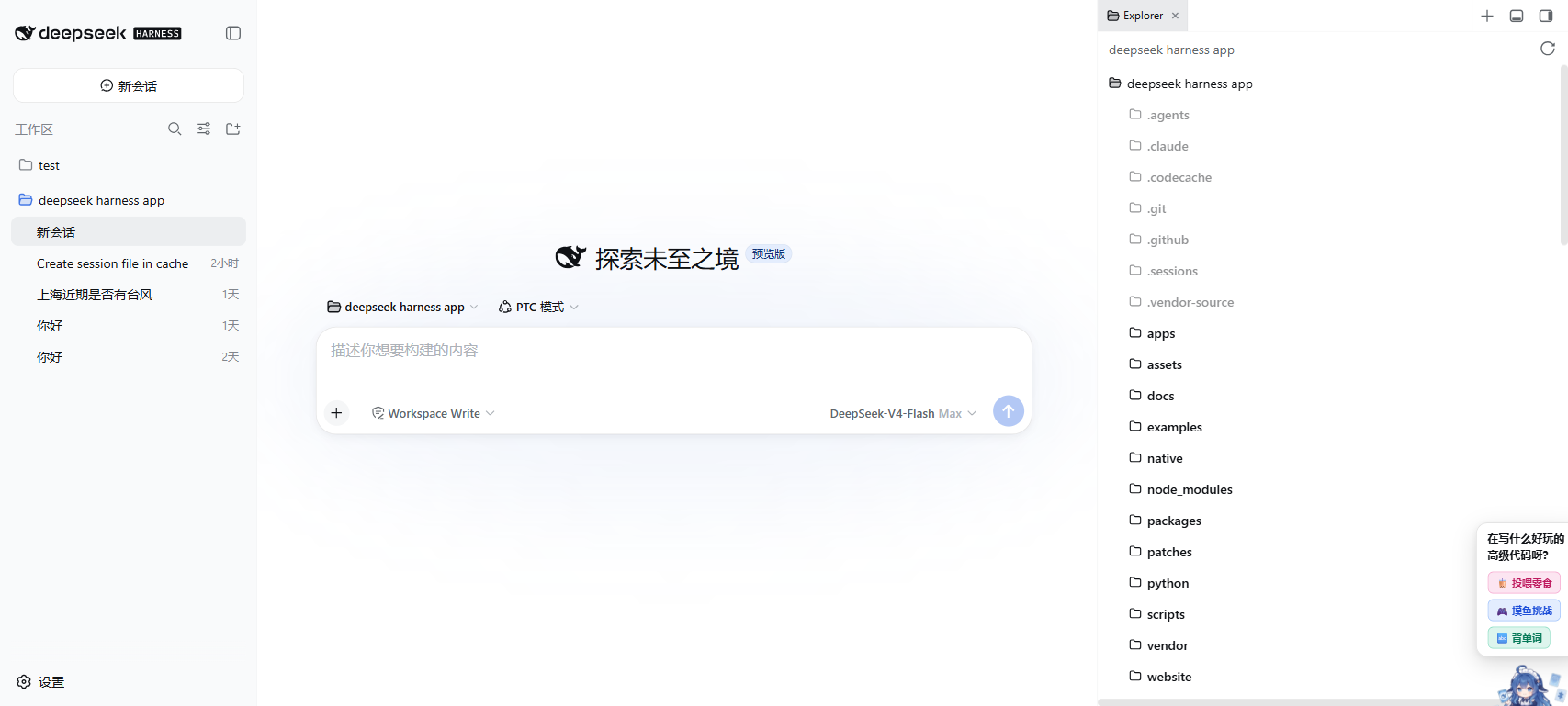
Task: Switch to the Explorer tab
Action: 1143,16
